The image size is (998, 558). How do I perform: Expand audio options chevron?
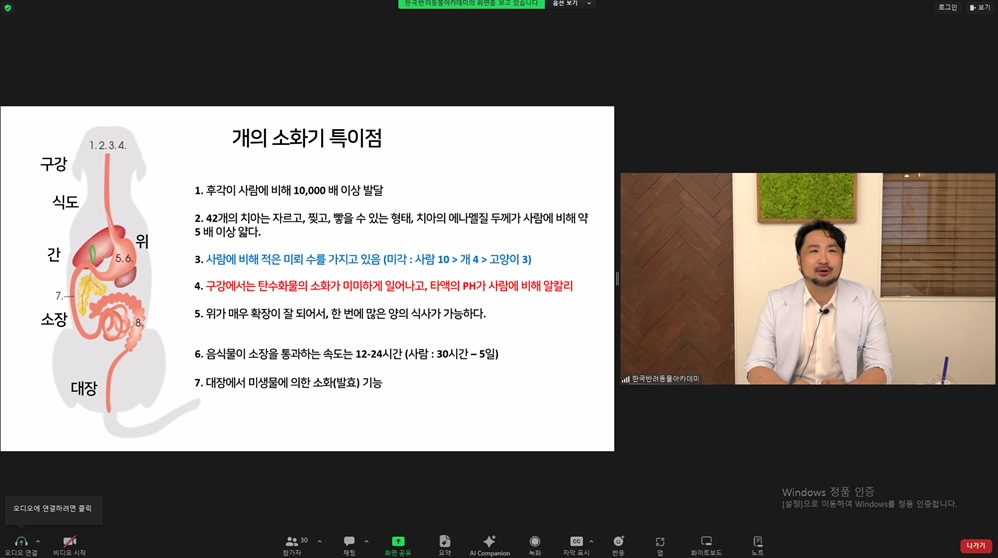(38, 541)
